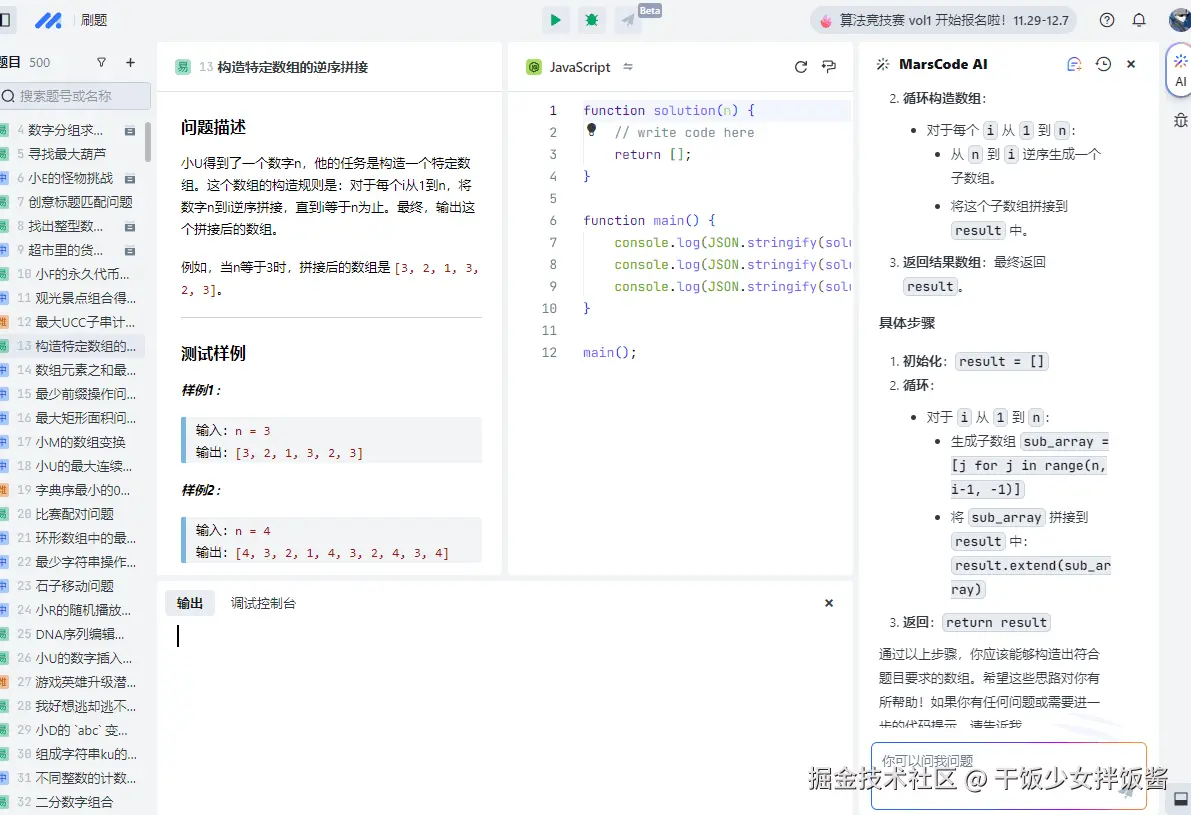This screenshot has height=815, width=1191.
Task: Click the lightbulb hint icon on line 2
Action: (x=592, y=130)
